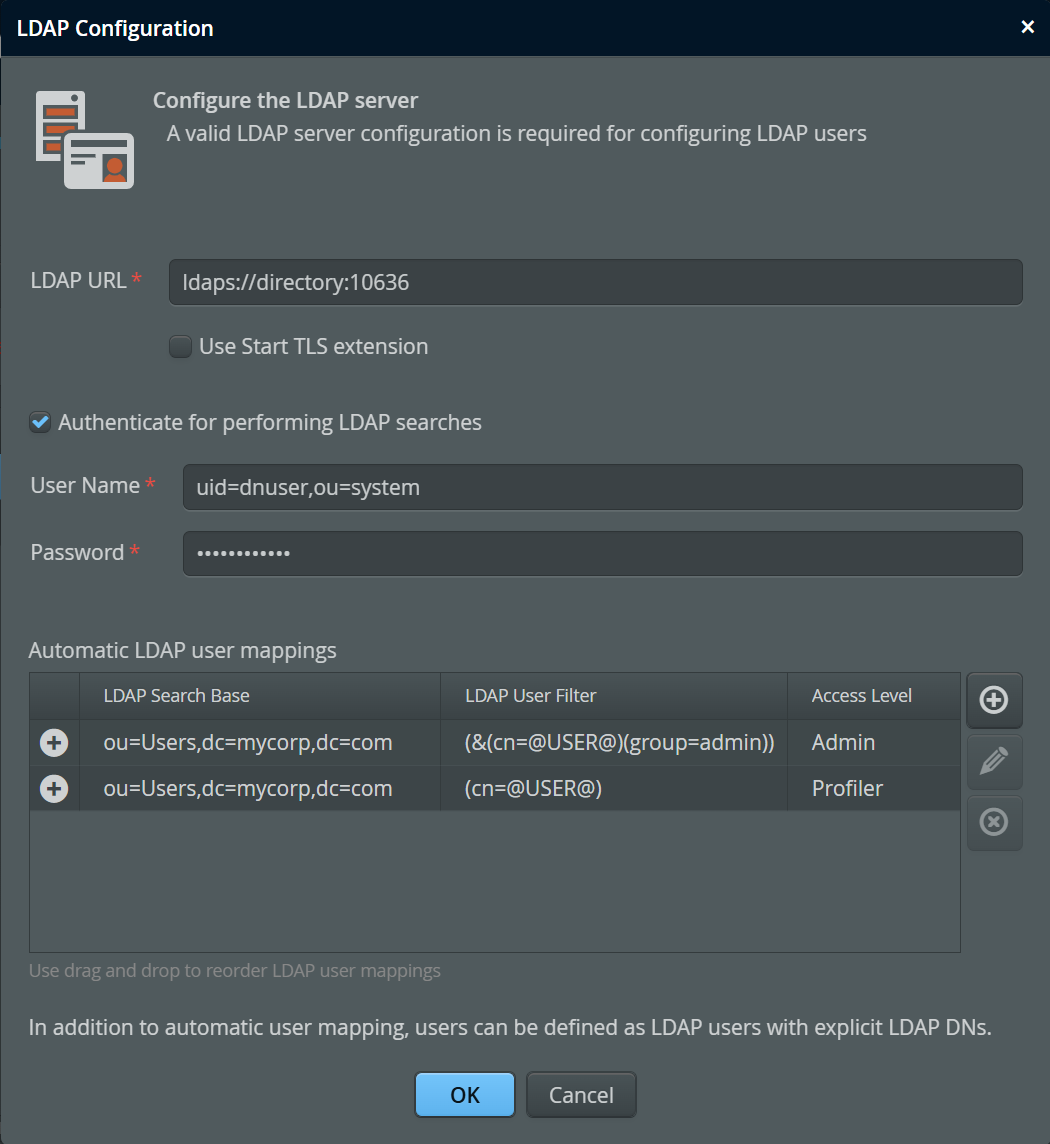Click OK to confirm LDAP settings

click(465, 1094)
